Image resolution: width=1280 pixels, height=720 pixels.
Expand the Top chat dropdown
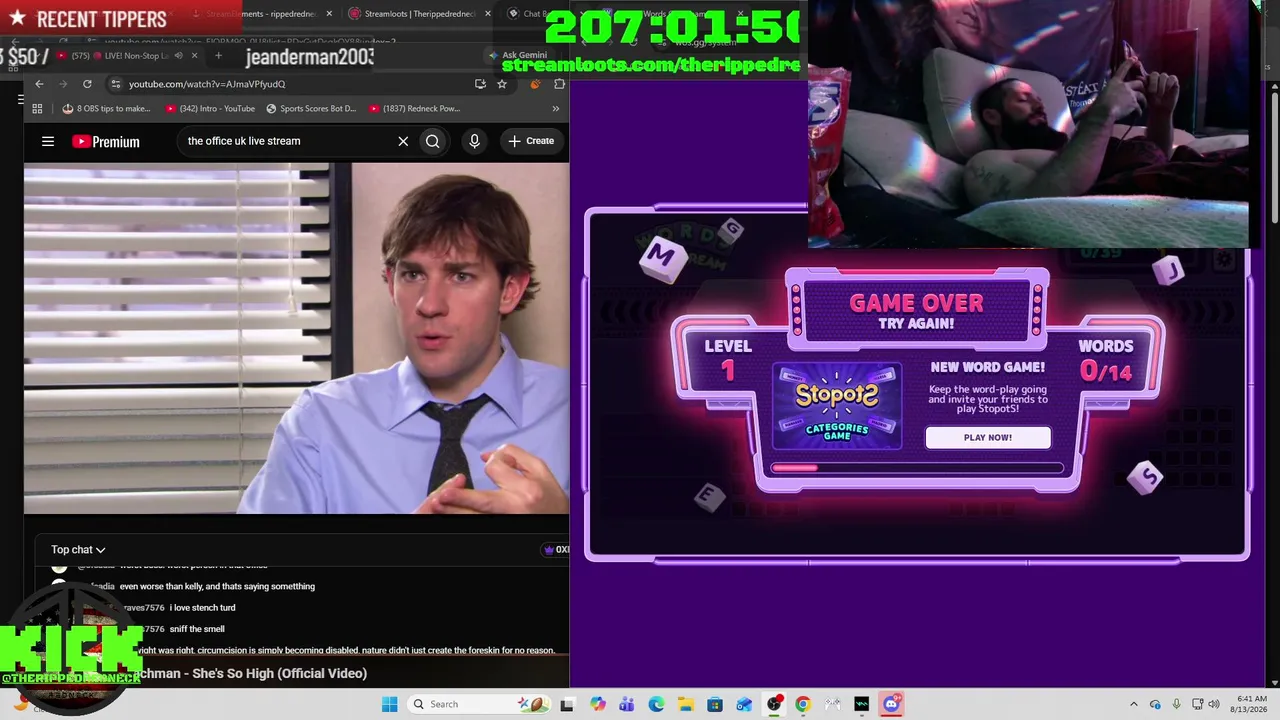78,550
